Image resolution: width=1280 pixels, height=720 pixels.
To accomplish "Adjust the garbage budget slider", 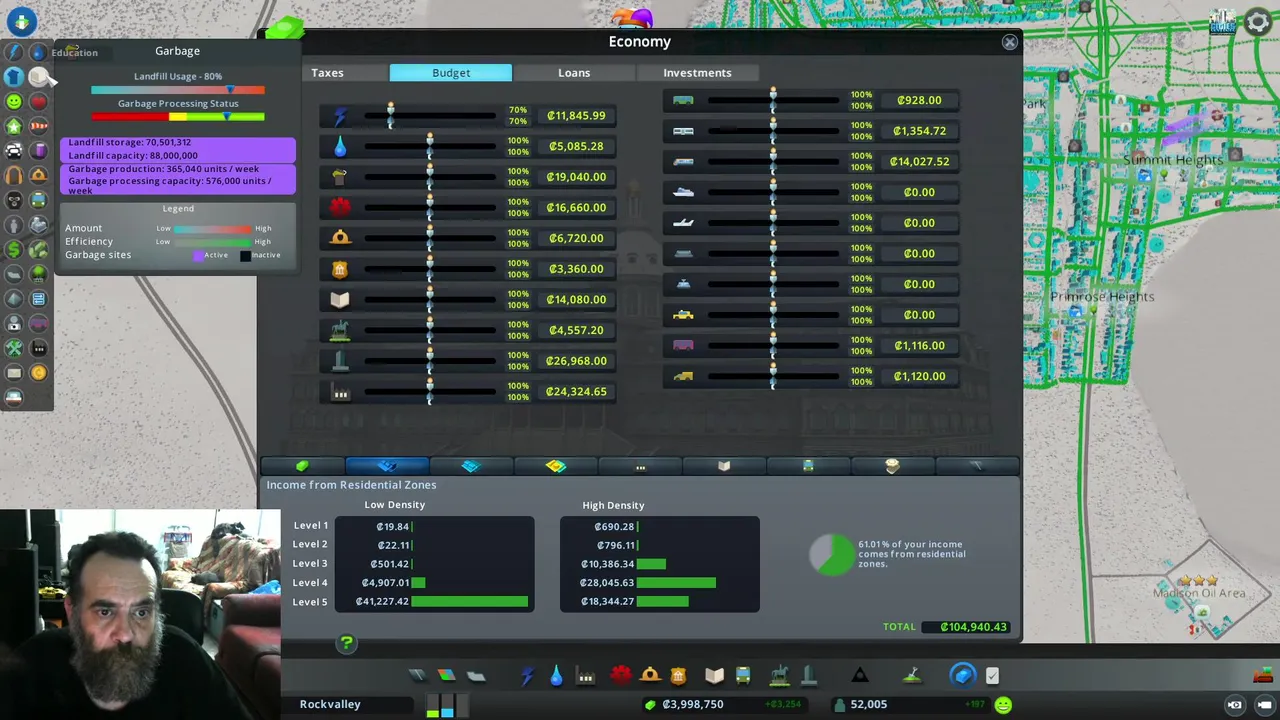I will point(430,177).
